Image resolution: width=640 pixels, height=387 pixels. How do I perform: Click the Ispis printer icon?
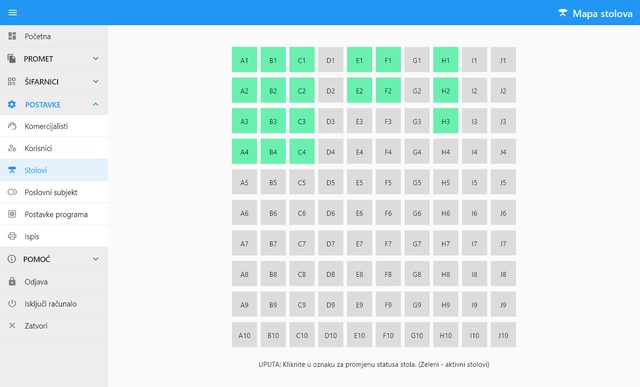click(x=12, y=236)
